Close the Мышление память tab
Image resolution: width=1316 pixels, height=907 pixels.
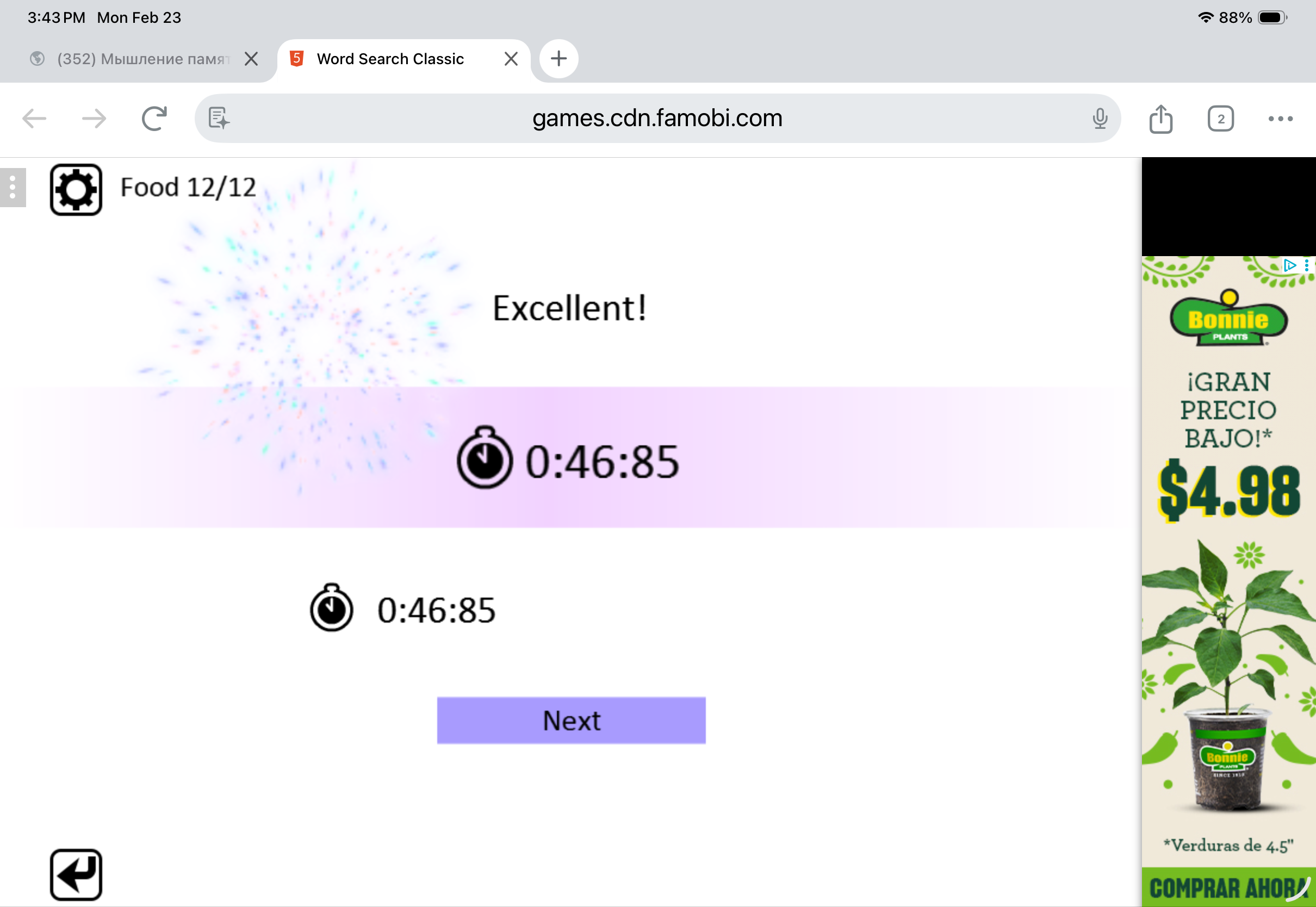(x=251, y=59)
